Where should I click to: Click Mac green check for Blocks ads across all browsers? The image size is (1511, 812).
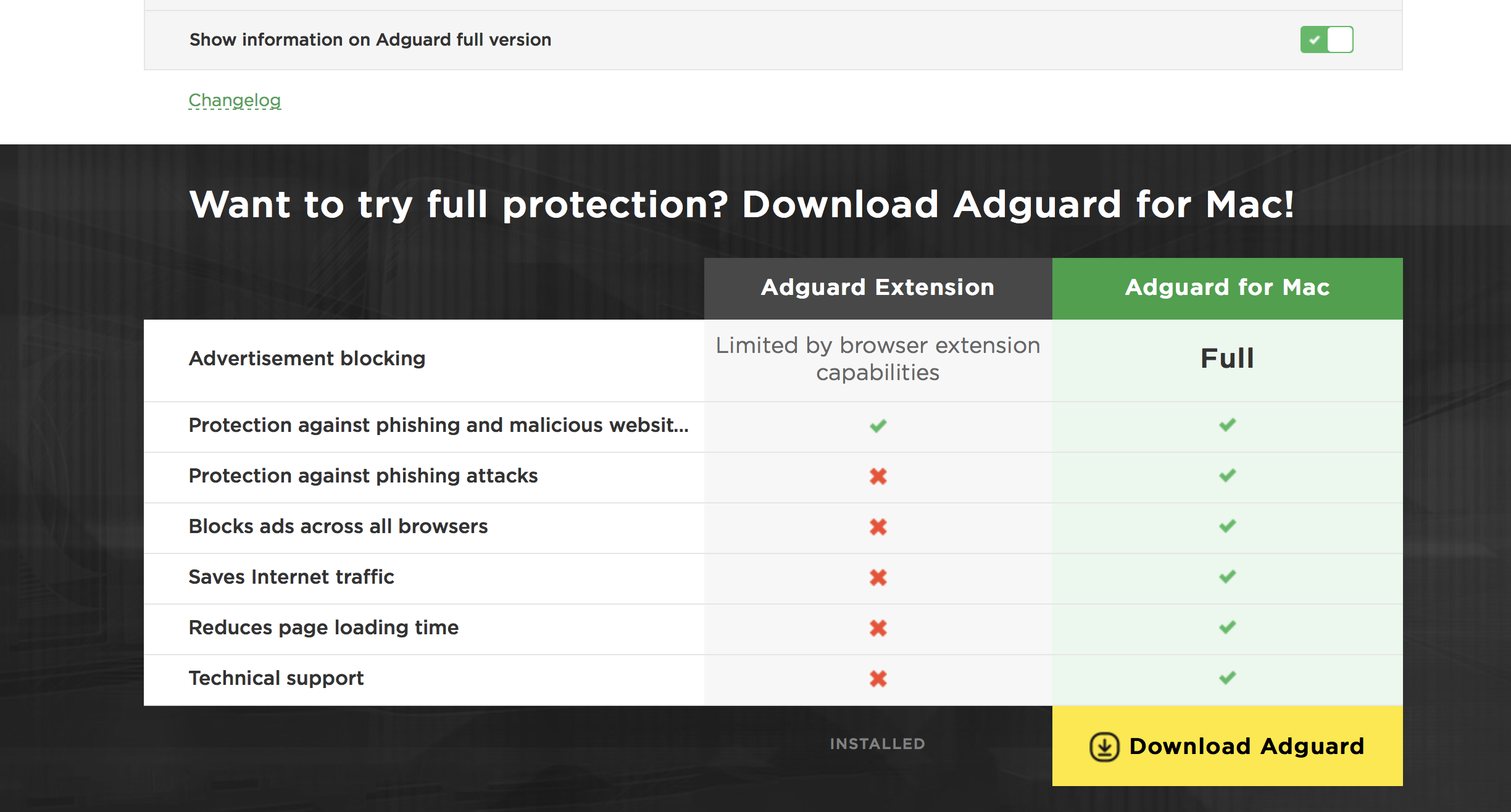point(1227,526)
